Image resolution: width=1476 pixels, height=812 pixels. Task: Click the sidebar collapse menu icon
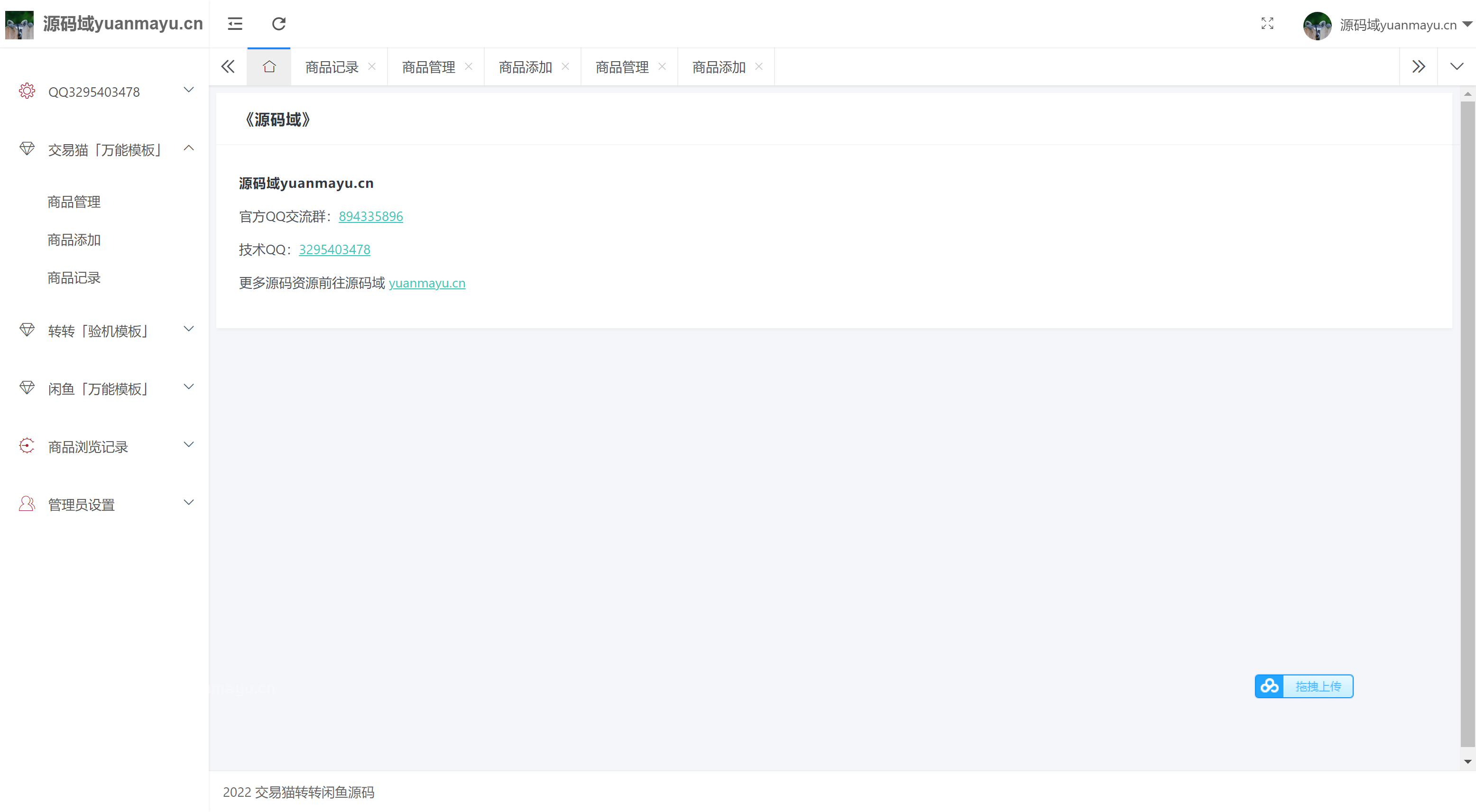pos(235,24)
